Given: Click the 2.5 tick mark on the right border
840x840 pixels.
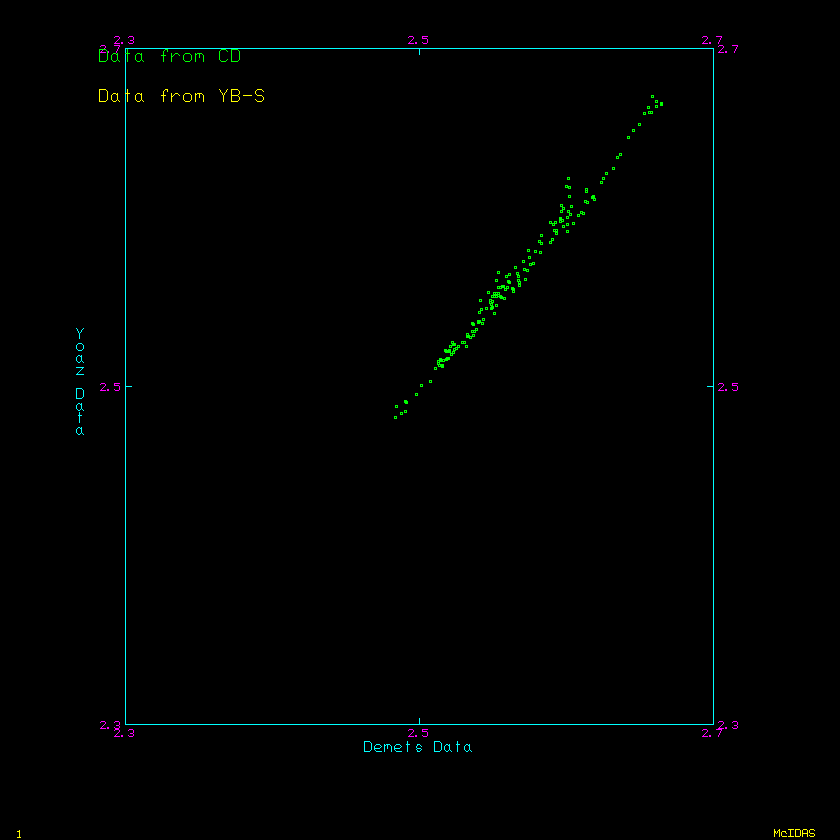Looking at the screenshot, I should (710, 386).
